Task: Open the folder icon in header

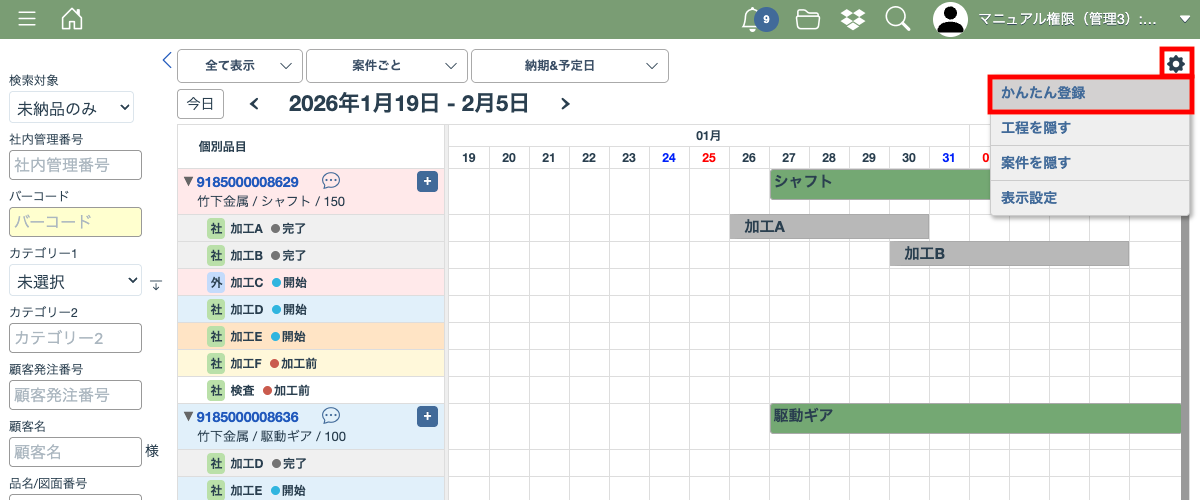Action: 808,19
